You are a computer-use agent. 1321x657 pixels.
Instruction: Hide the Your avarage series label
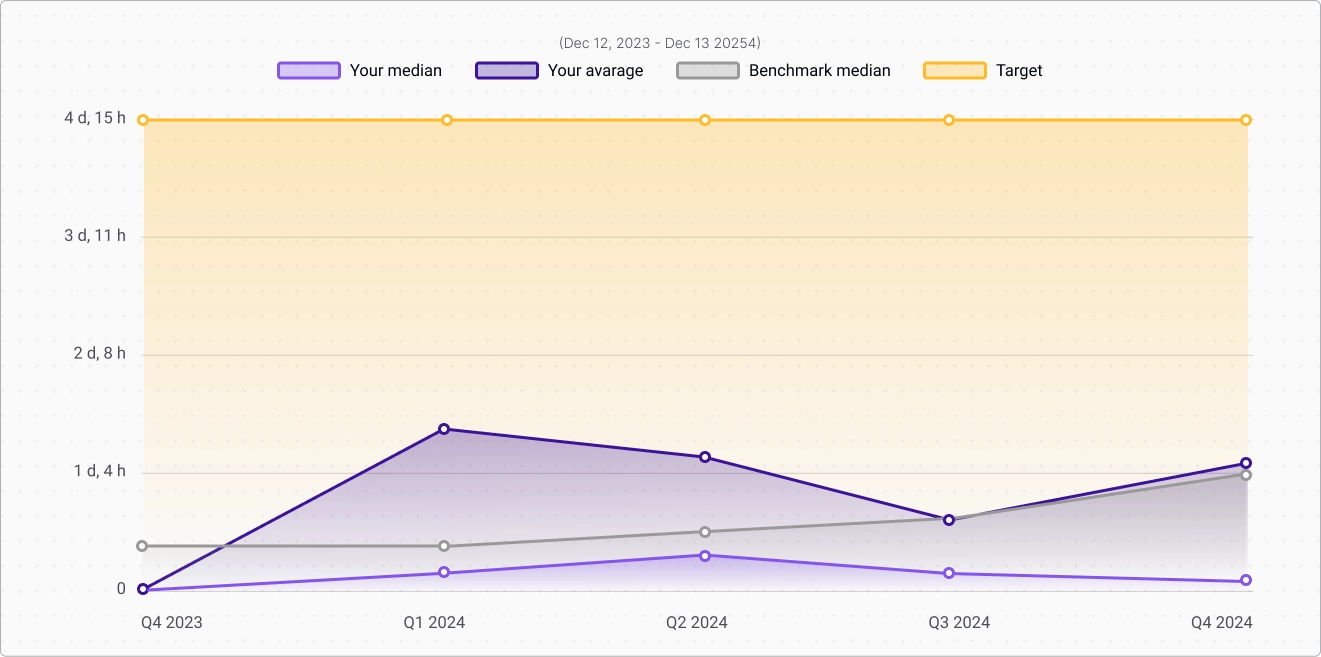(x=595, y=70)
